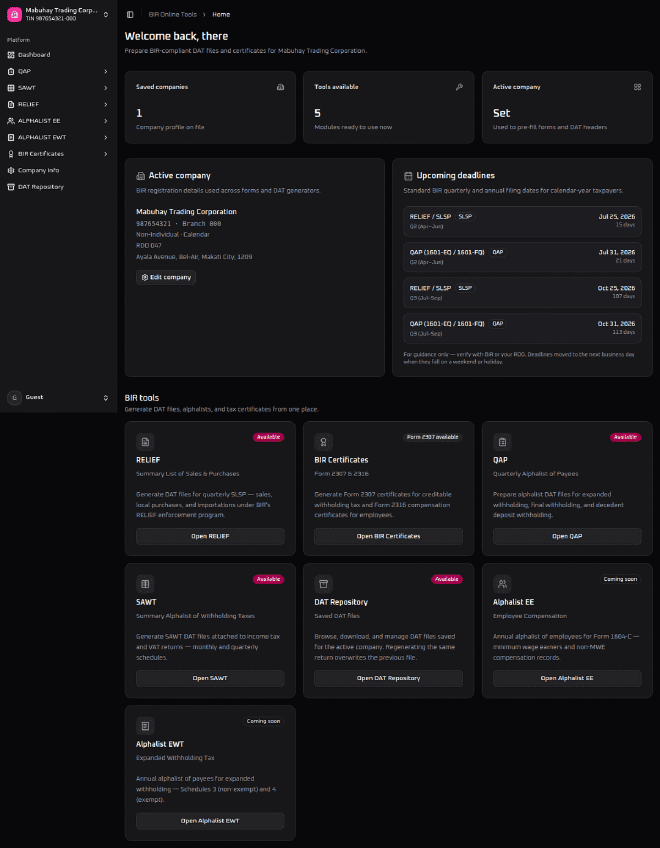Click the Dashboard icon in the sidebar
This screenshot has width=660, height=848.
coord(11,55)
